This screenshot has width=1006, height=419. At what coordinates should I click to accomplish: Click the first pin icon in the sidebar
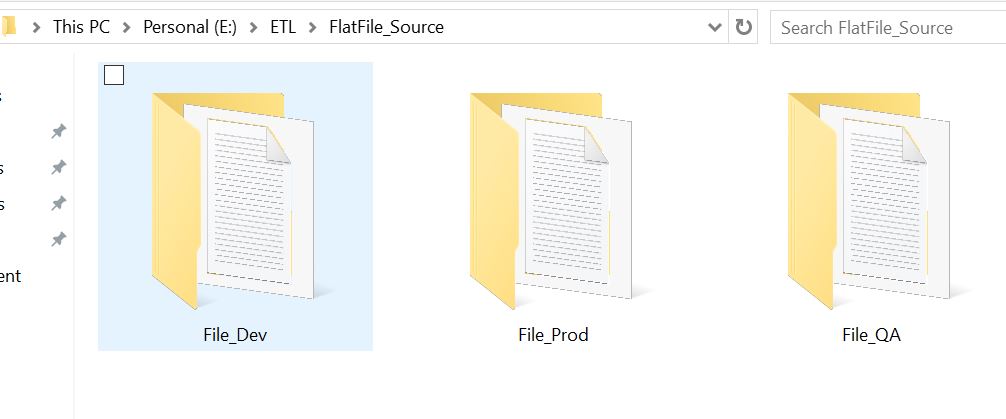click(58, 132)
